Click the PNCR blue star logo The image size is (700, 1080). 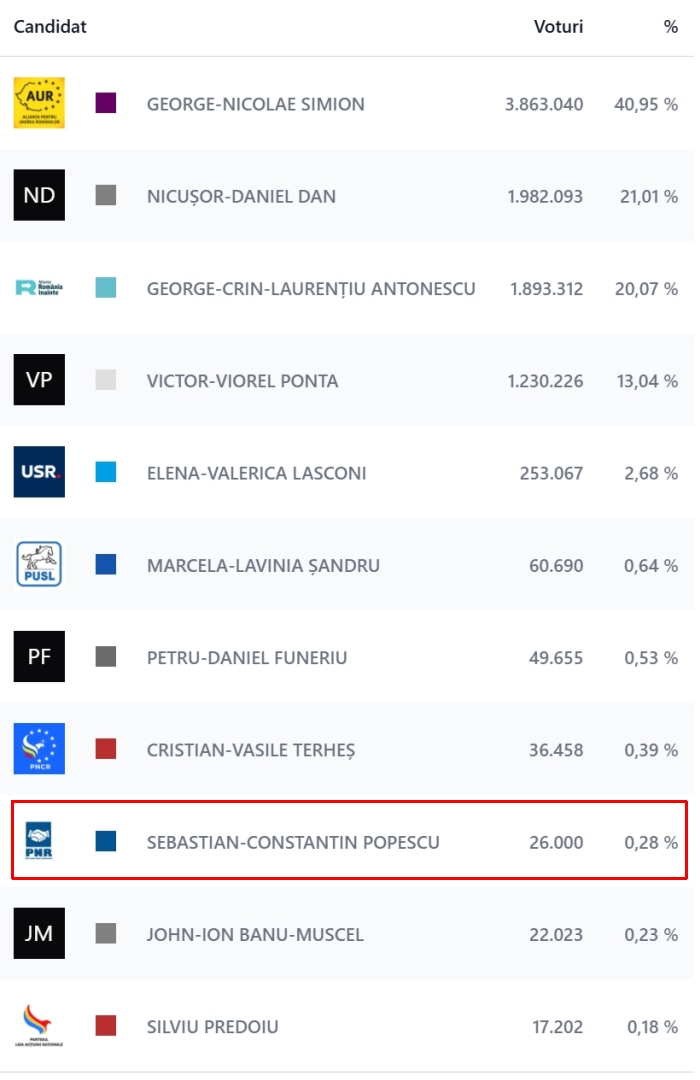pyautogui.click(x=39, y=749)
